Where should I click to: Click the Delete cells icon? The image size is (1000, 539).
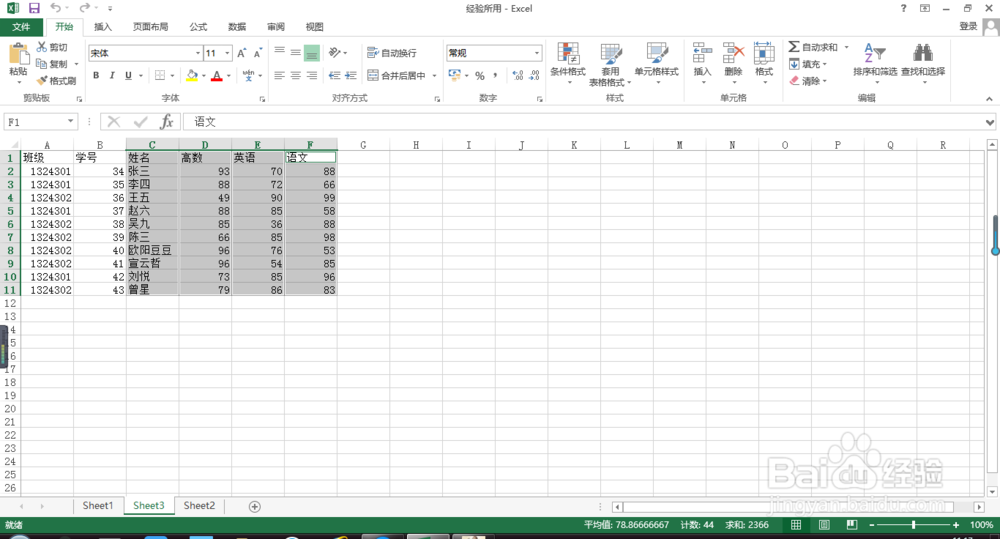click(733, 54)
